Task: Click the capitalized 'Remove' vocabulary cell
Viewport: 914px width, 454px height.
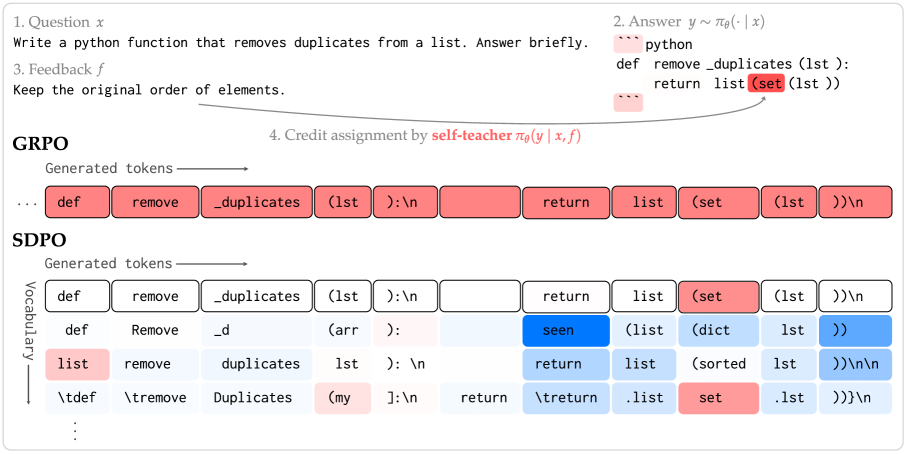Action: [x=154, y=330]
